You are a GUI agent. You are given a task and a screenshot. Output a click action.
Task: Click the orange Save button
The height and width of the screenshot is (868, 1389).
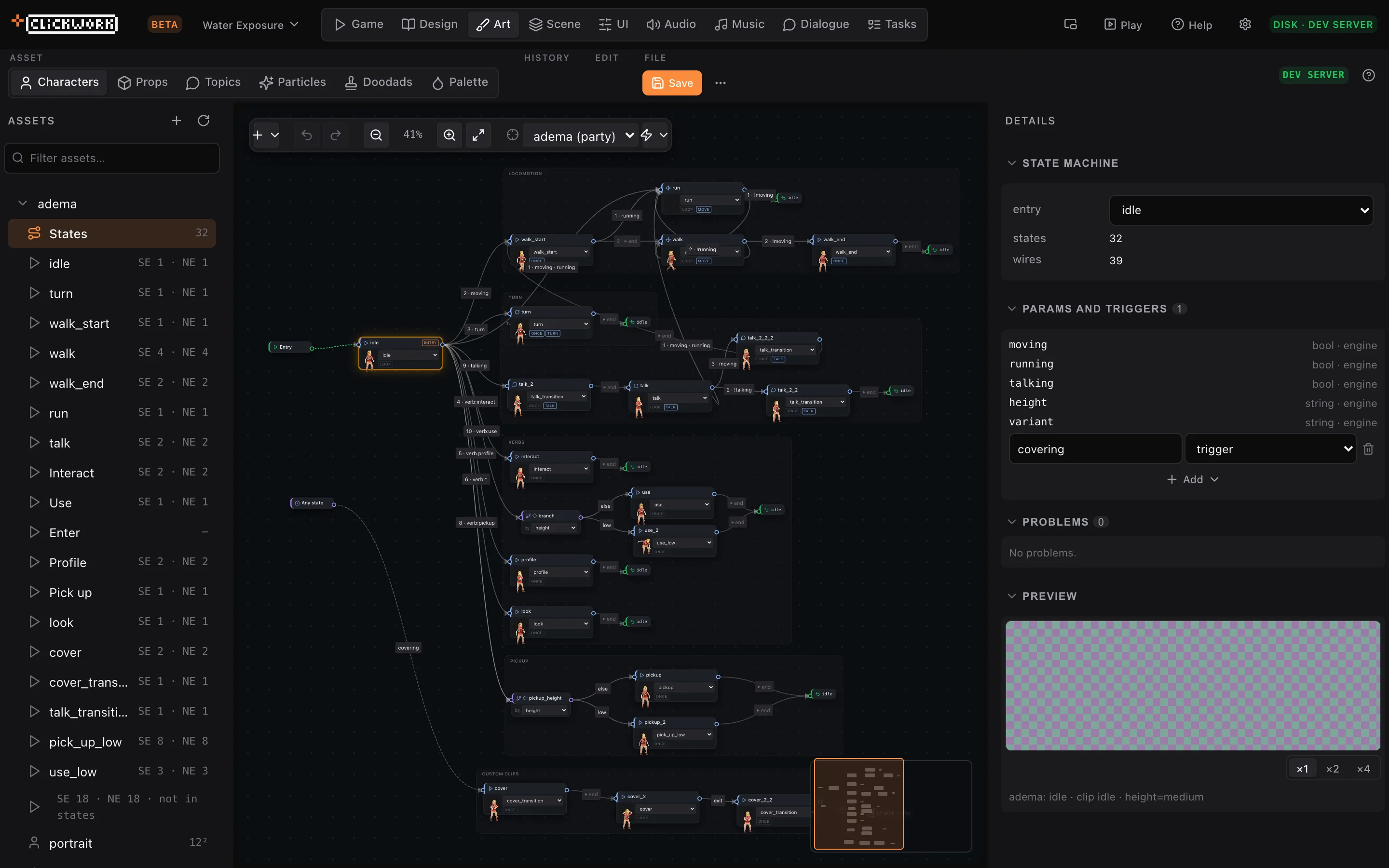tap(672, 82)
